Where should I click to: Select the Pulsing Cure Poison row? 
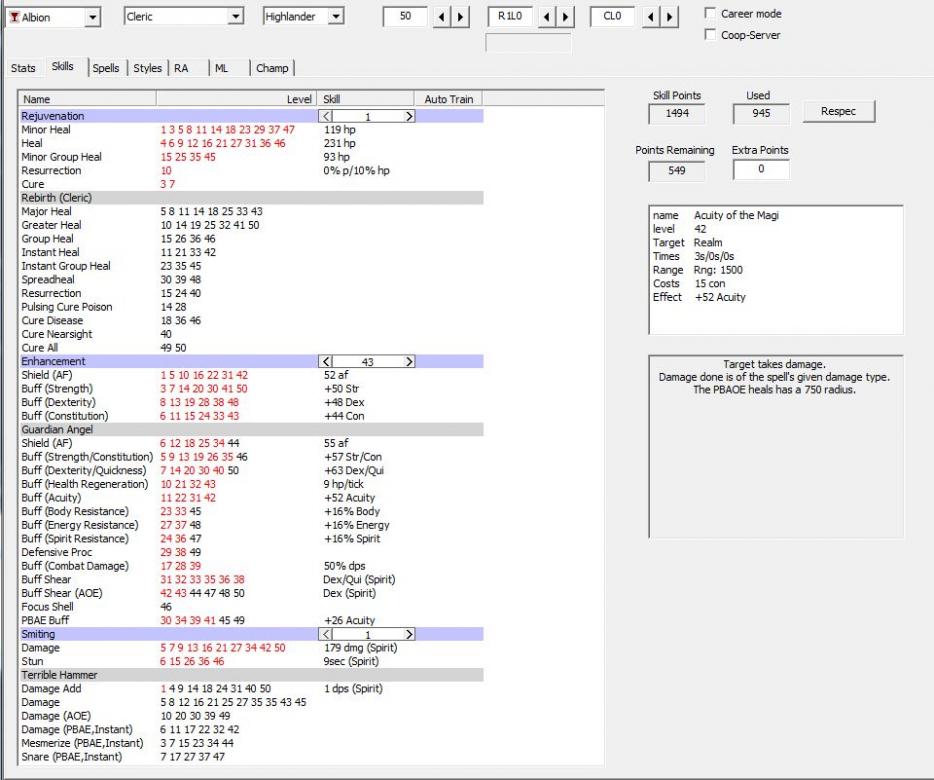click(x=251, y=307)
